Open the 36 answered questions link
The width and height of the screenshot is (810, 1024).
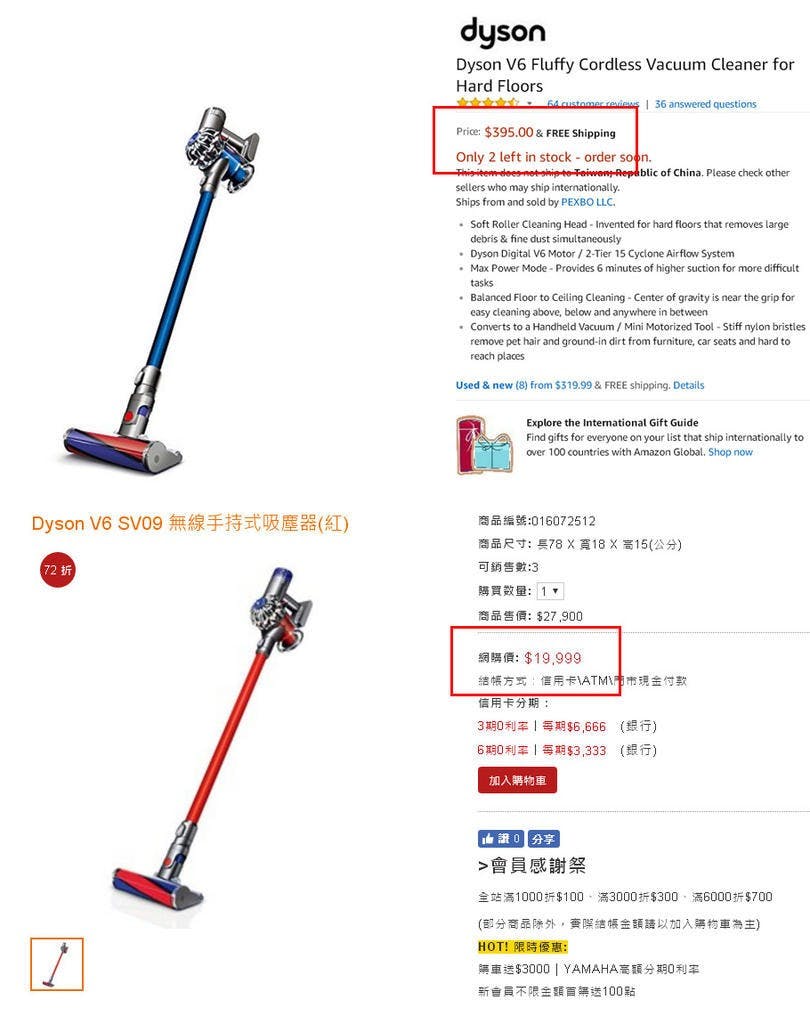pyautogui.click(x=705, y=104)
